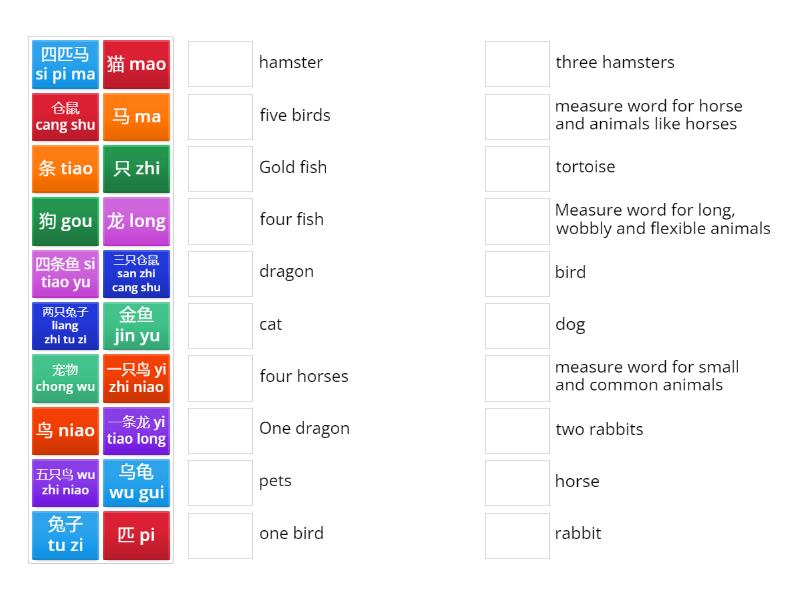Screen dimensions: 800x600
Task: Pick the 乌龟 wu gui tortoise tile
Action: (x=137, y=483)
